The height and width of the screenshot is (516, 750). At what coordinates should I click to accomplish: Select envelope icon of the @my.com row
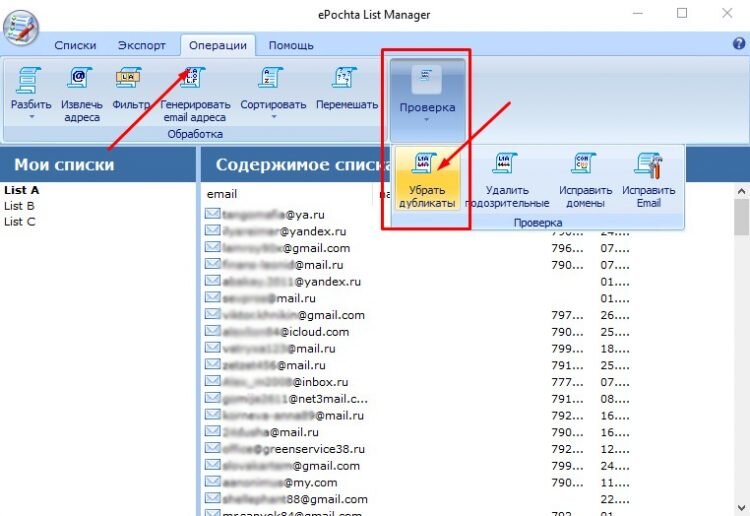pyautogui.click(x=212, y=482)
